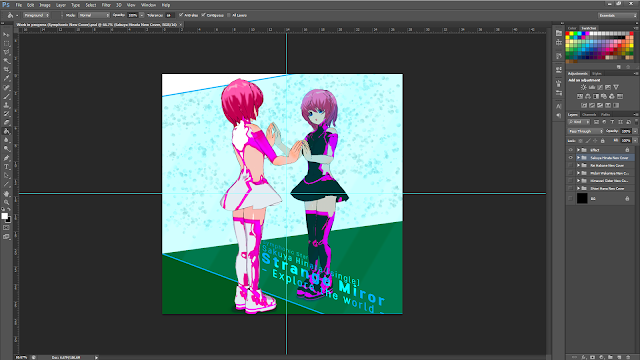The image size is (640, 360).
Task: Lock layer position icon
Action: click(x=595, y=140)
